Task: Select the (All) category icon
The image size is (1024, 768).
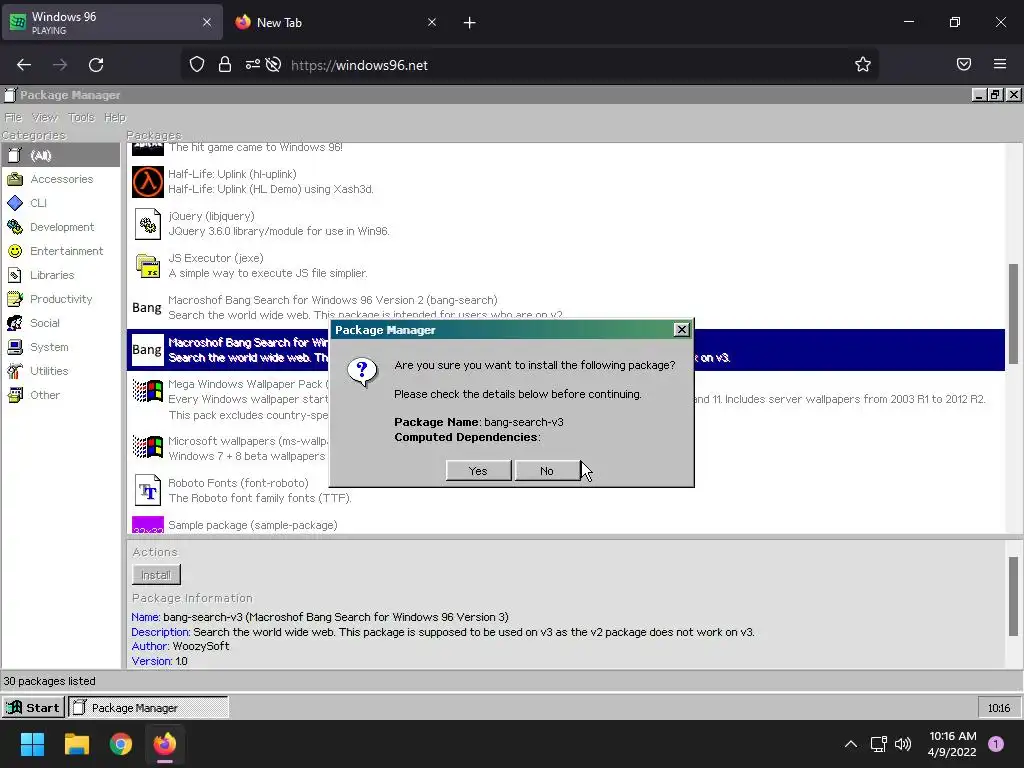Action: point(14,155)
